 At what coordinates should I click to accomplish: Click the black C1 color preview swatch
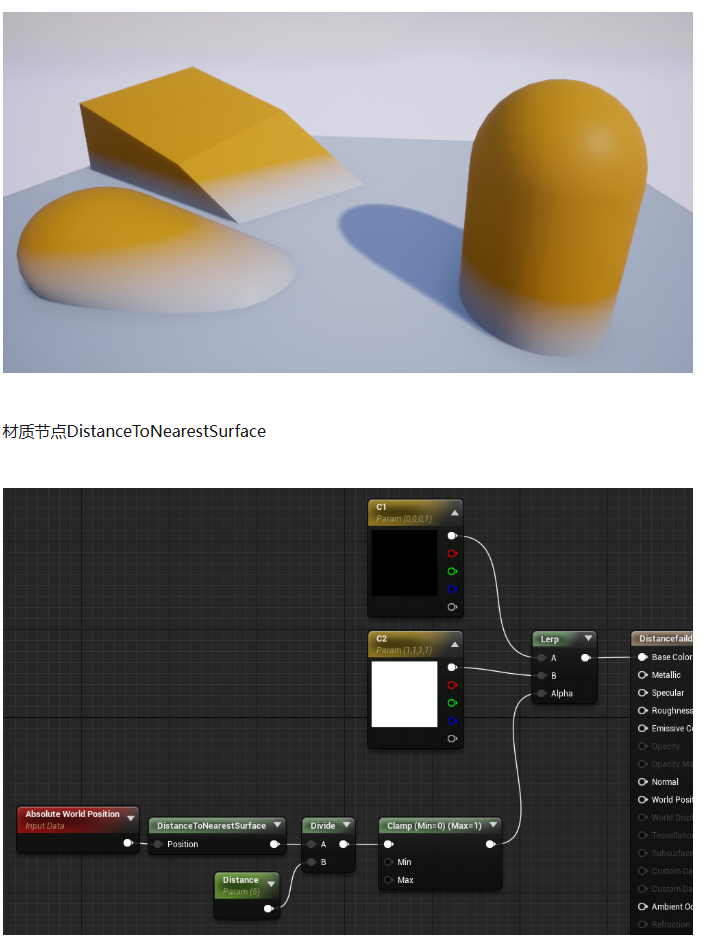[404, 563]
